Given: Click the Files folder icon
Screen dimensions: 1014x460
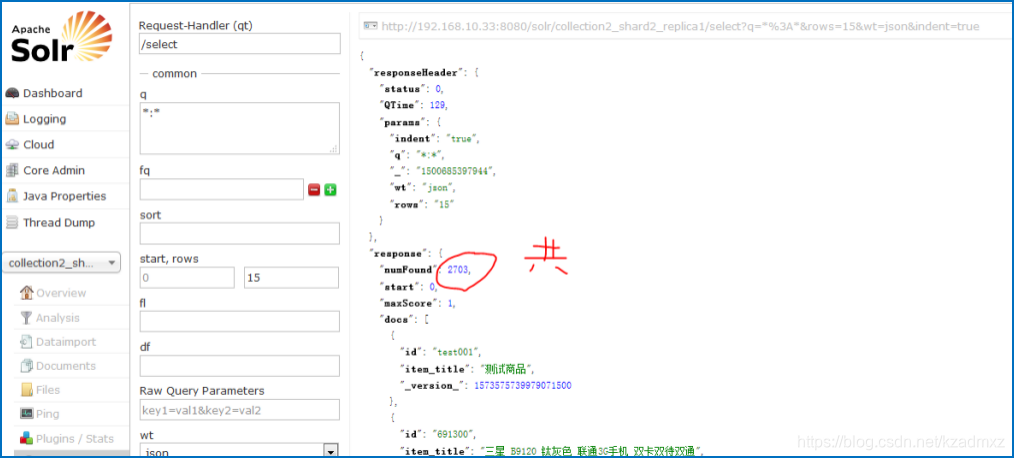Looking at the screenshot, I should click(27, 390).
